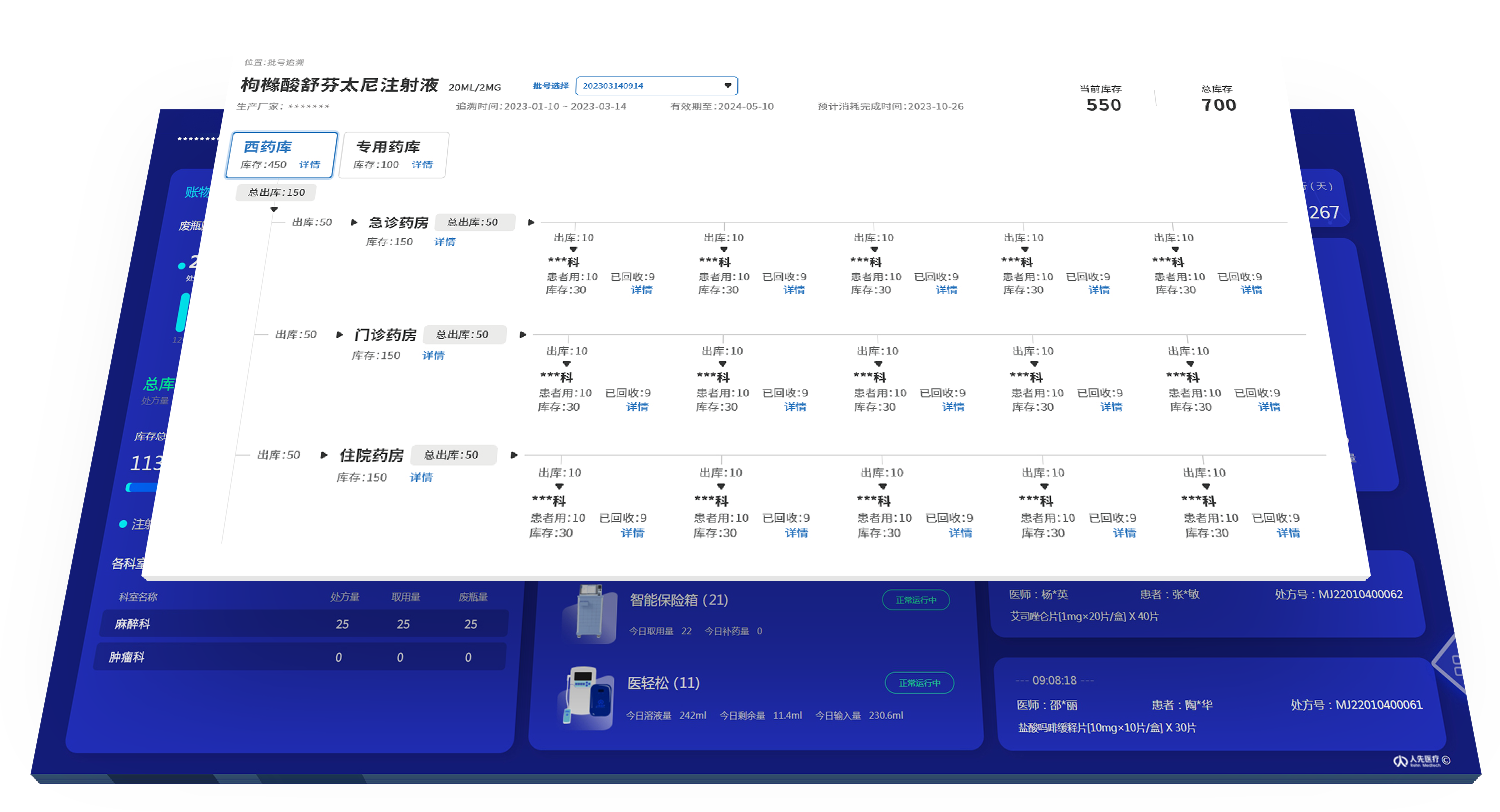This screenshot has height=812, width=1500.
Task: Click the 医轻松 (11) title
Action: point(664,684)
